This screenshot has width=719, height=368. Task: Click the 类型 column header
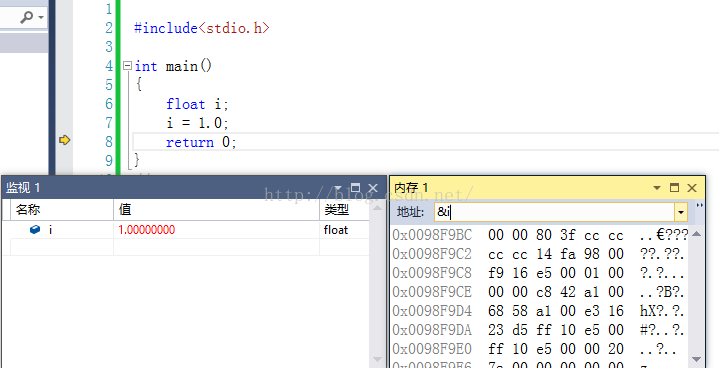(344, 210)
